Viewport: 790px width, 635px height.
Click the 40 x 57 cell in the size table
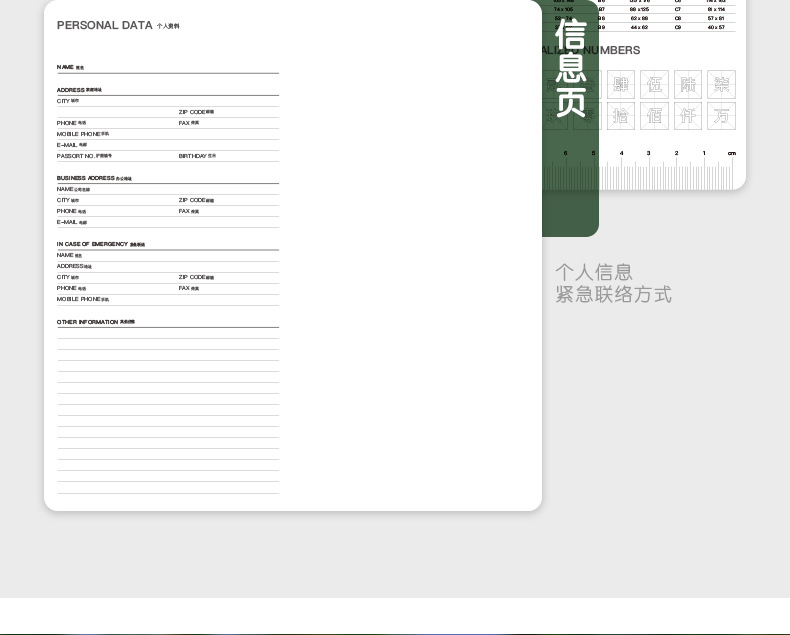[716, 28]
